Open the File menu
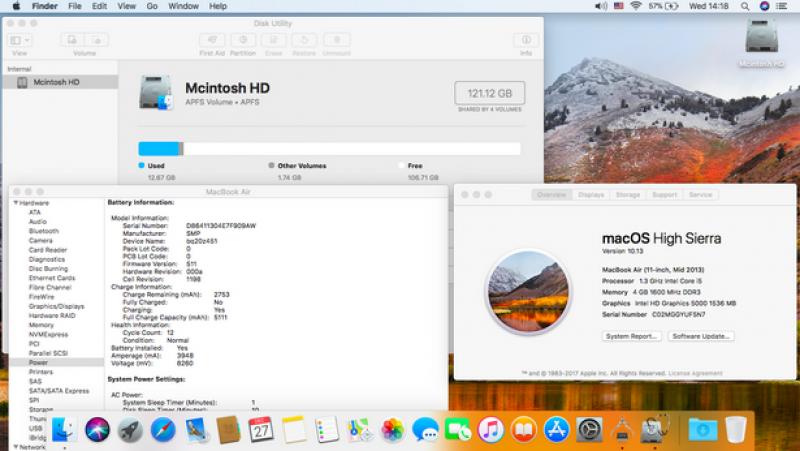This screenshot has width=800, height=451. (x=75, y=6)
